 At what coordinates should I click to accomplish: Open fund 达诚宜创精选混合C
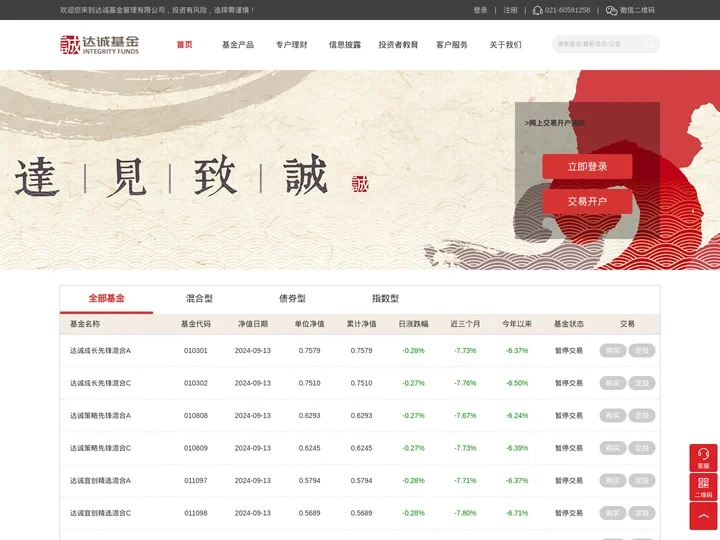coord(100,513)
